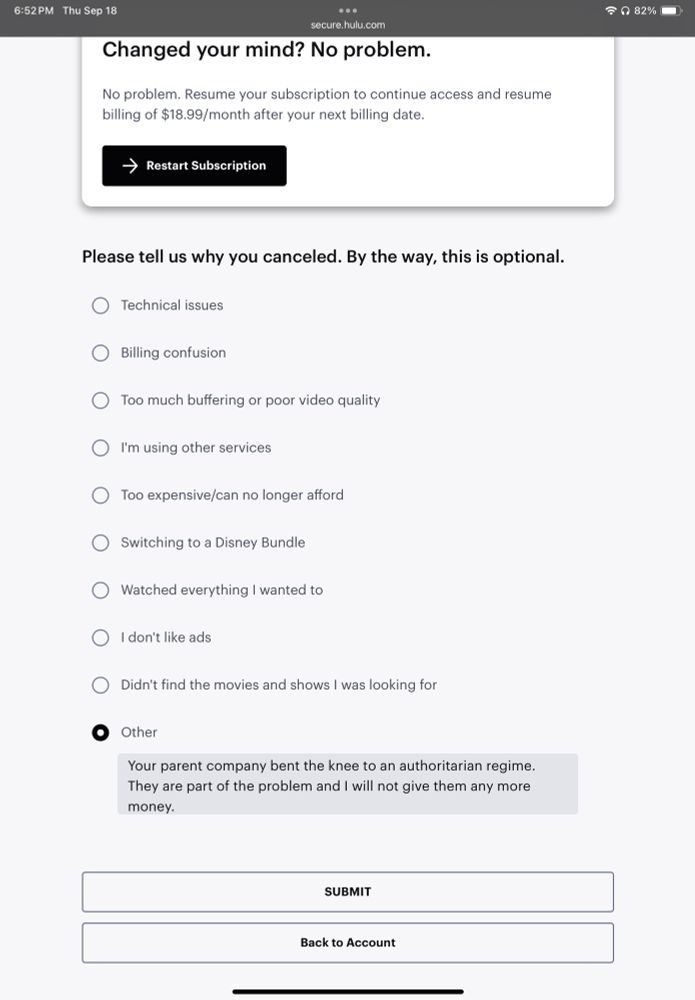Select Too much buffering or poor video quality
The height and width of the screenshot is (1000, 695).
pos(100,400)
